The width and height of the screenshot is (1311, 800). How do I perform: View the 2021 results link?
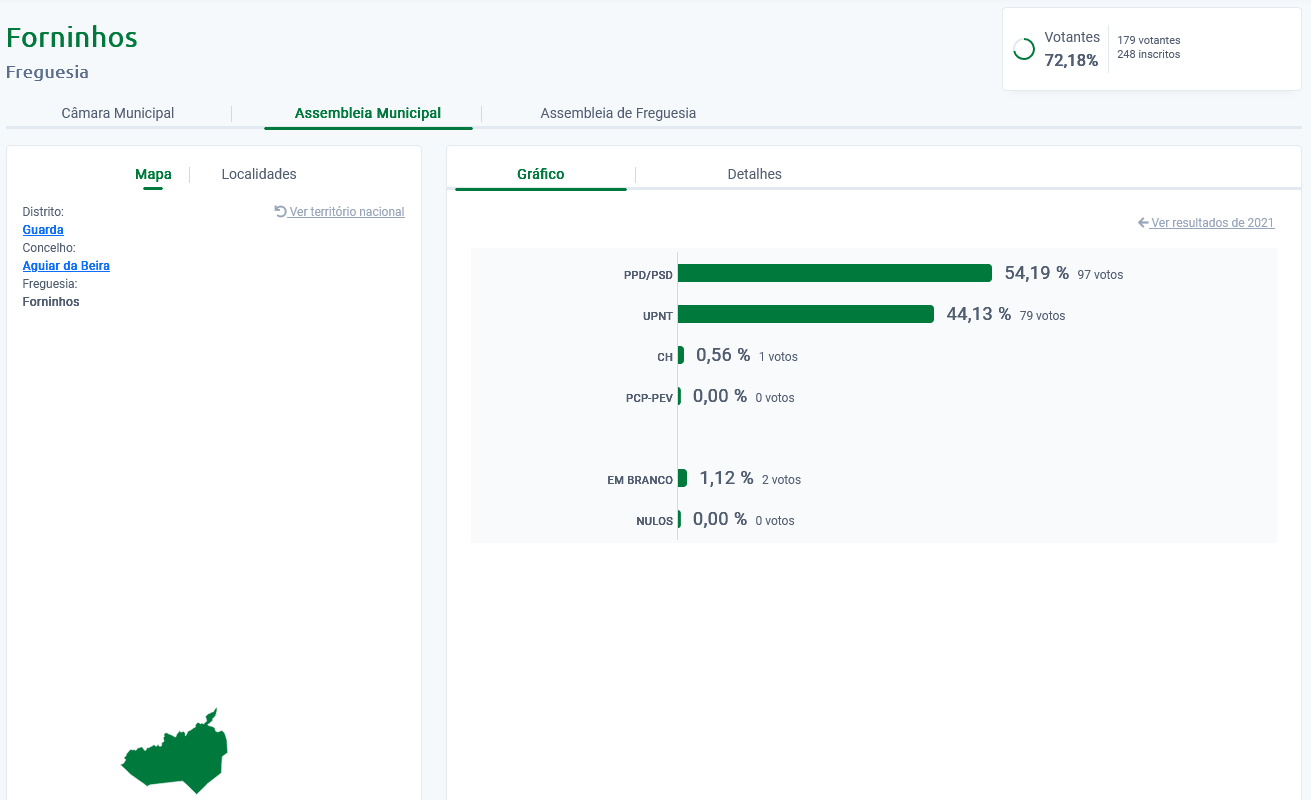tap(1212, 223)
